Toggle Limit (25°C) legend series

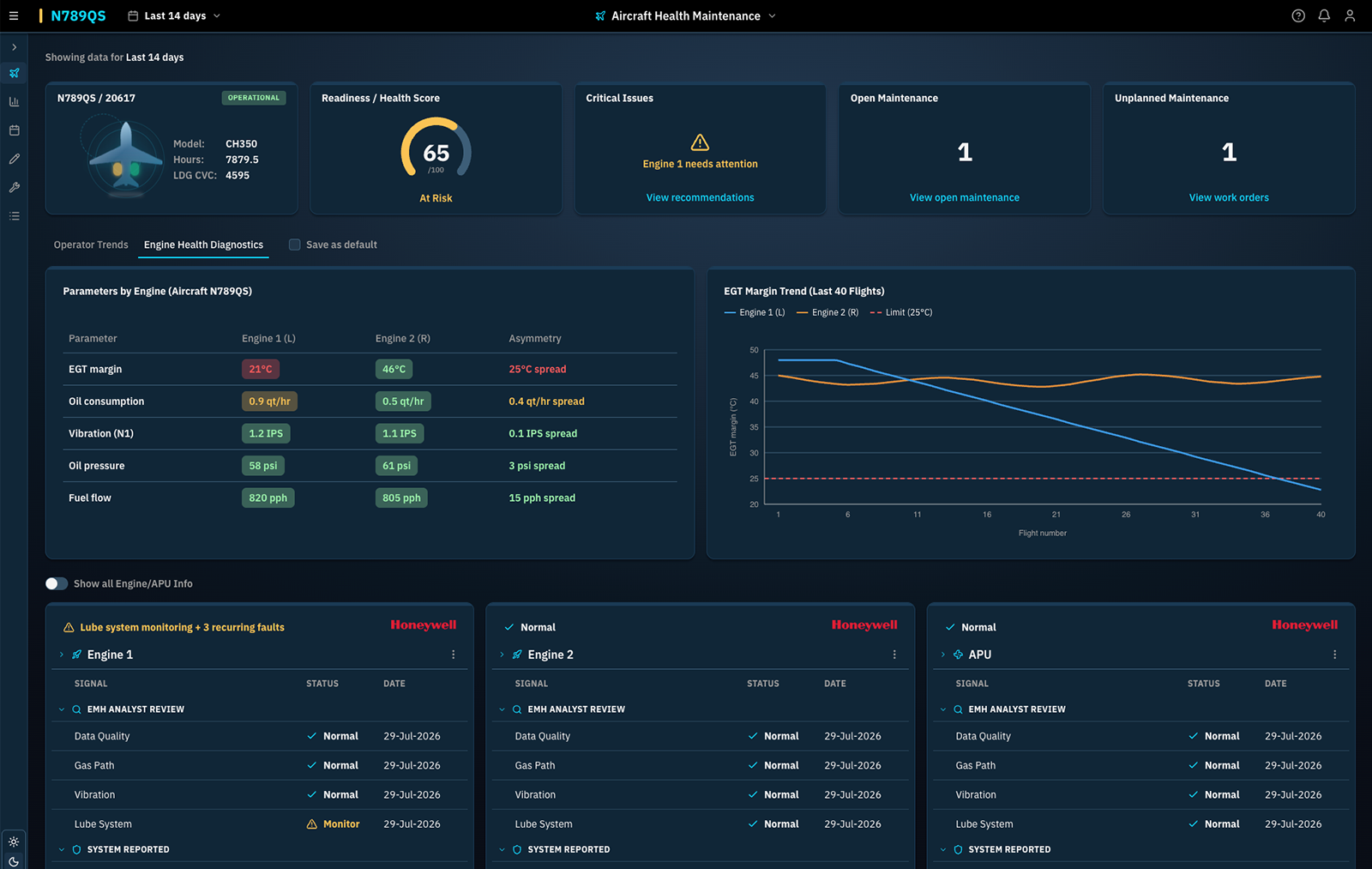tap(901, 312)
